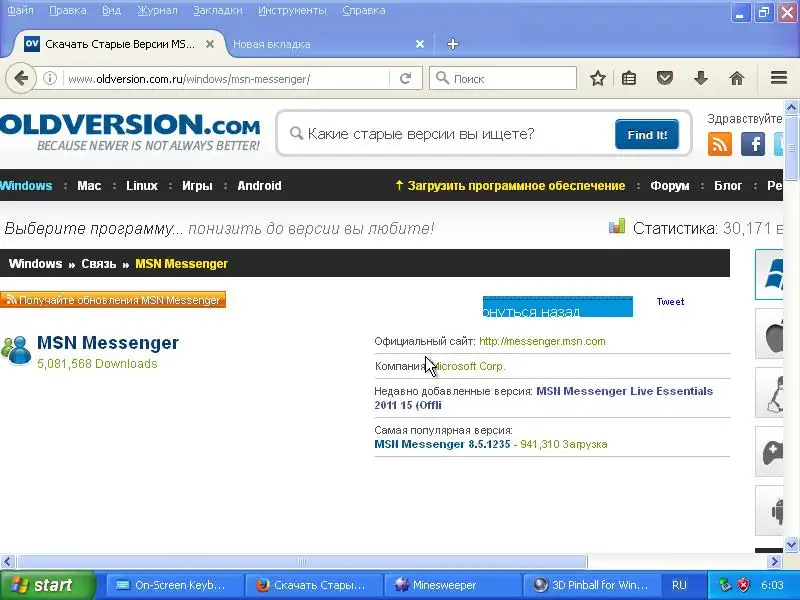800x600 pixels.
Task: Click the Microsoft Corp. company link
Action: click(469, 366)
